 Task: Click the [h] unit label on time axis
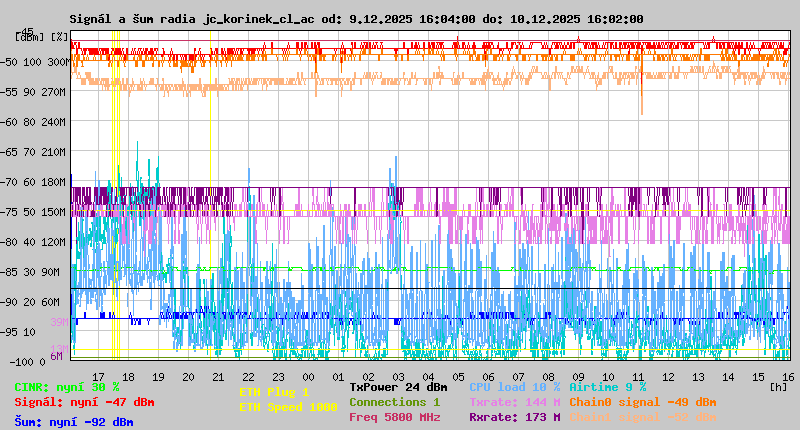pos(778,386)
